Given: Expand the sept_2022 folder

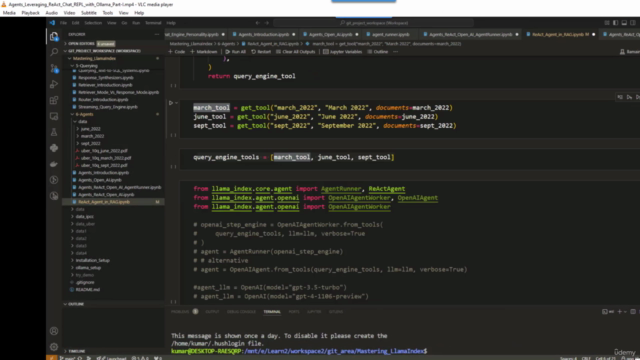Looking at the screenshot, I should 90,144.
